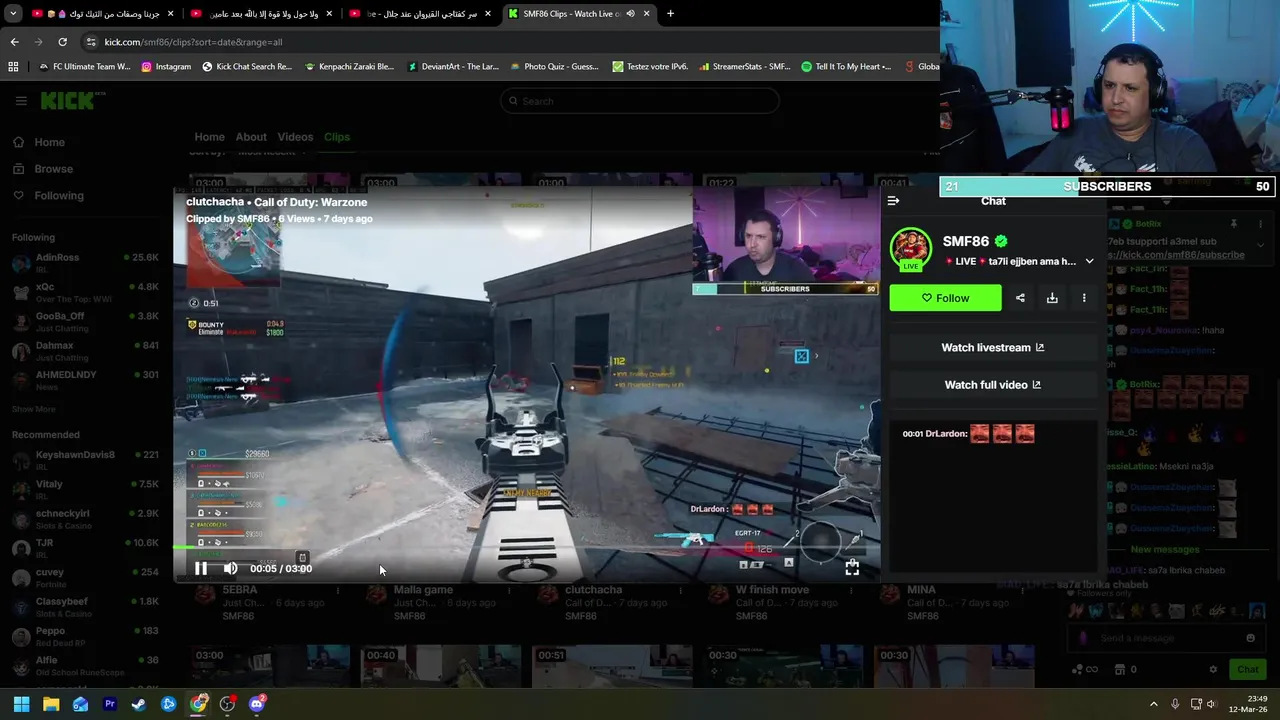Focus the Kick Search field

coord(640,101)
